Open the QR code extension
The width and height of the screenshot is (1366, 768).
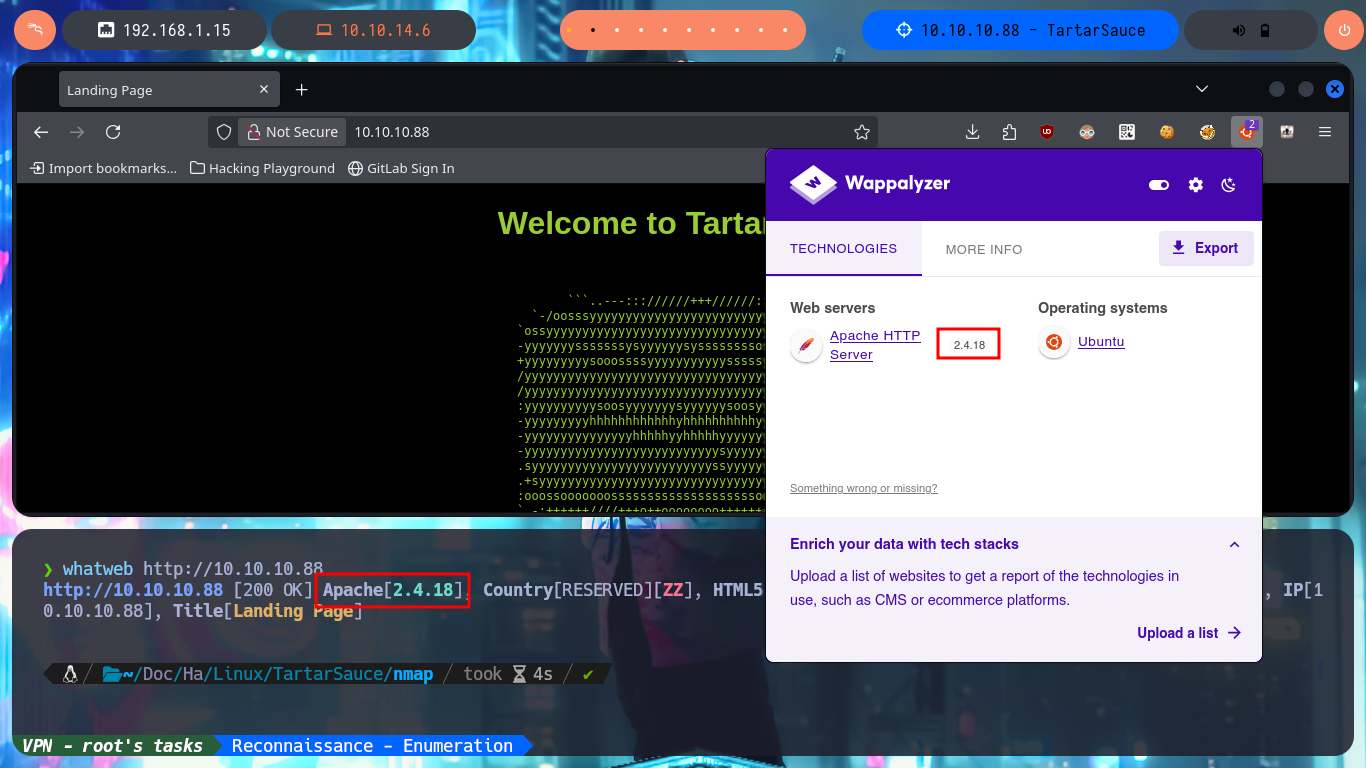(1127, 132)
